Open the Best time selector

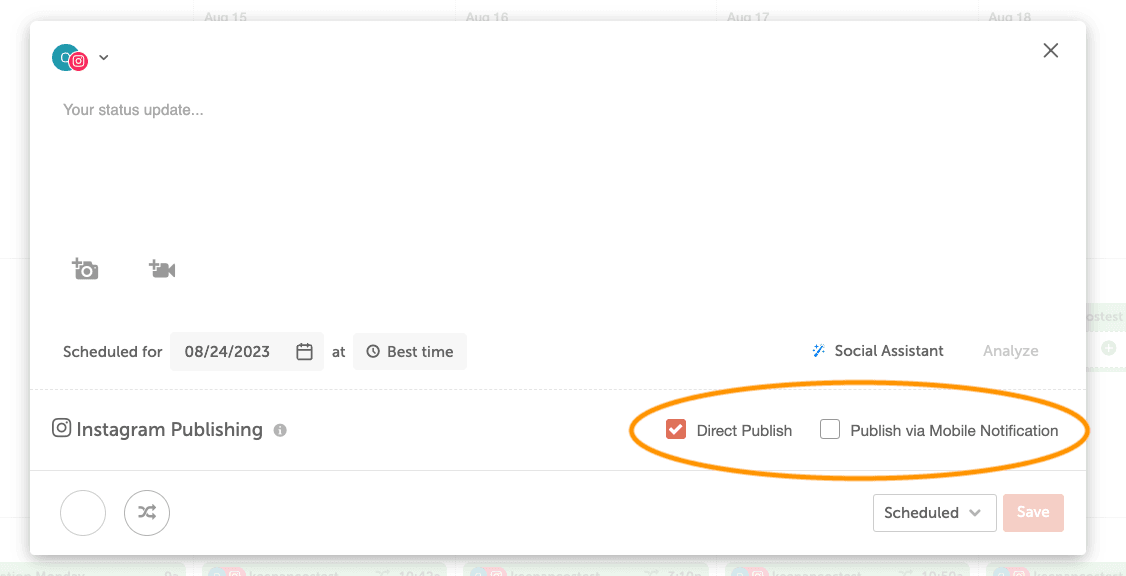[410, 352]
